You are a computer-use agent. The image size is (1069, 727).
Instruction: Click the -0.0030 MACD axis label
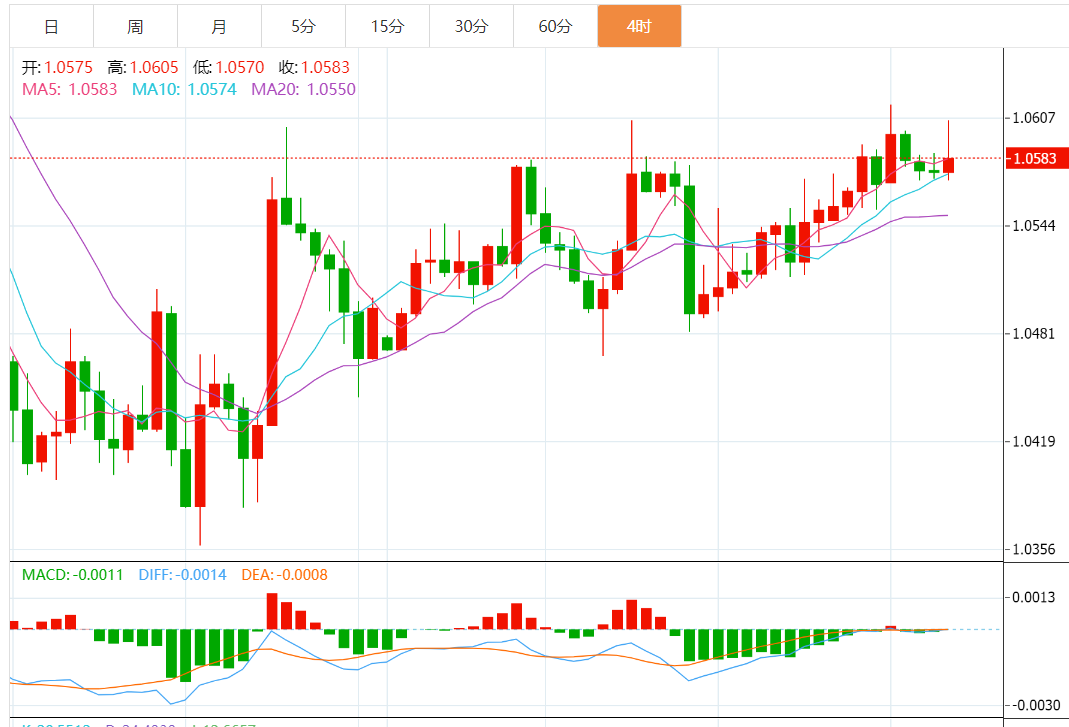[x=1034, y=705]
